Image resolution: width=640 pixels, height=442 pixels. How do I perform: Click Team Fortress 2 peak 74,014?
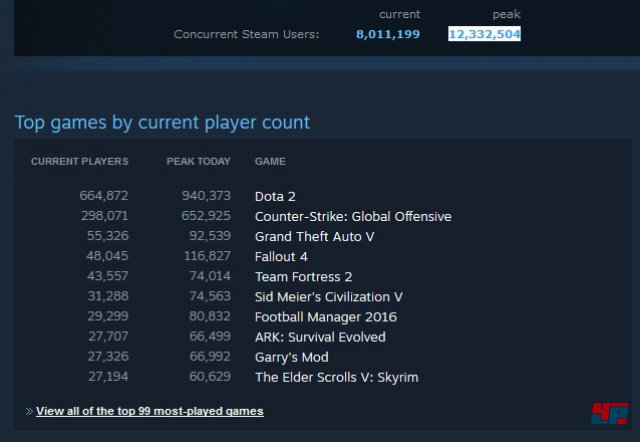click(210, 276)
